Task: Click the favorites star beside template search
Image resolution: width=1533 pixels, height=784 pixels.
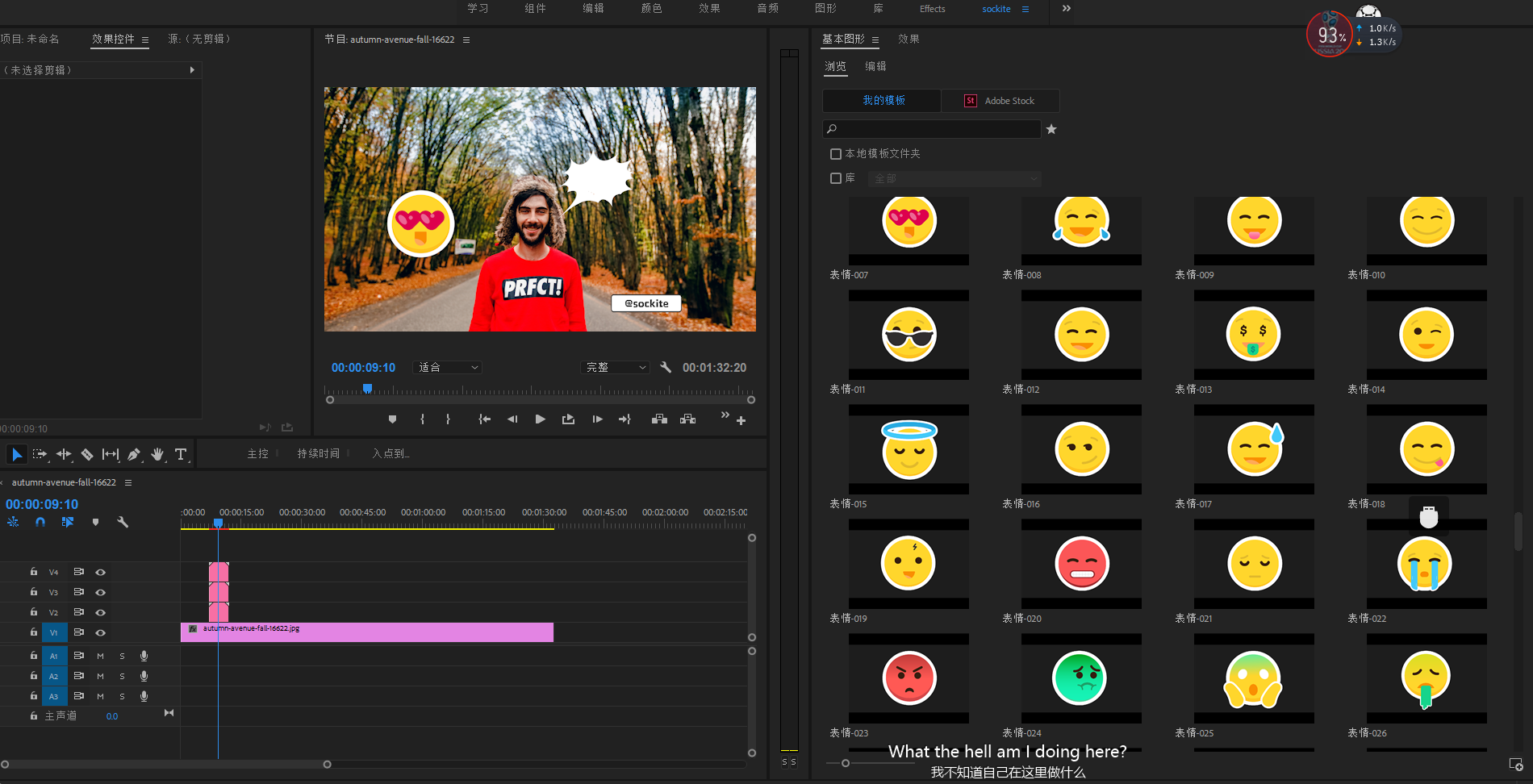Action: 1051,129
